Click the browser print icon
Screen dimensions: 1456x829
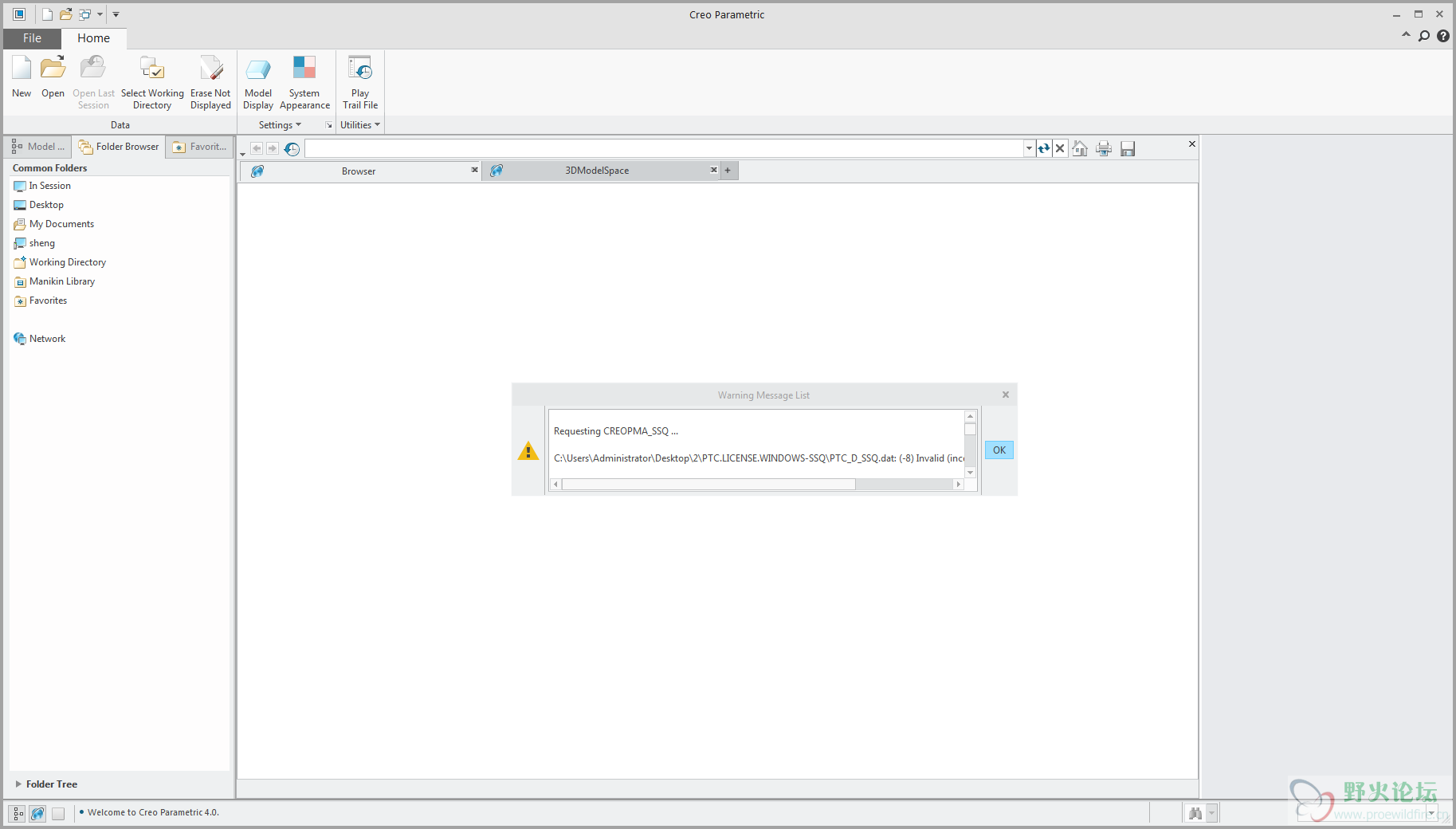(x=1104, y=148)
